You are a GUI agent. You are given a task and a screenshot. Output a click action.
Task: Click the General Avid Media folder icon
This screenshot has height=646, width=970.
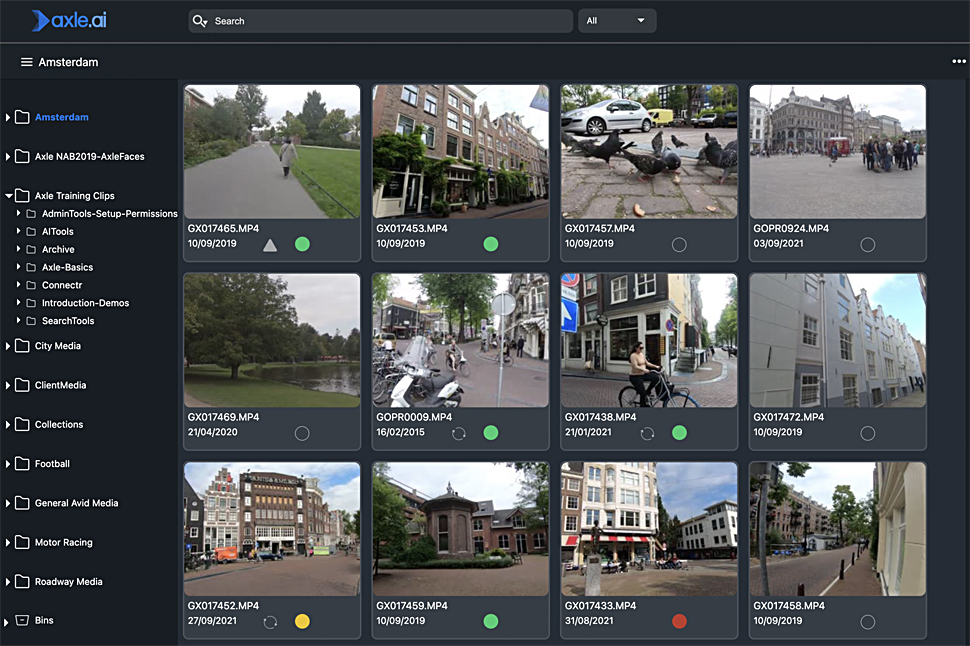pos(22,502)
